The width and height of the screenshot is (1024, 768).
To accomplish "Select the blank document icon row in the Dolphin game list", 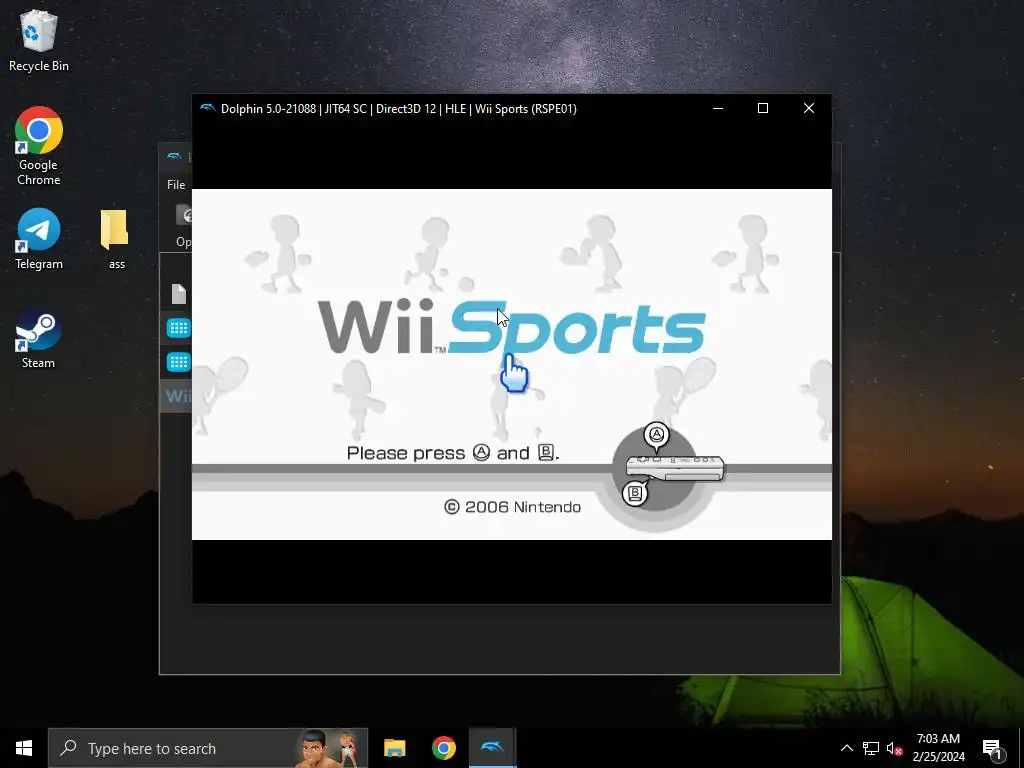I will tap(178, 294).
